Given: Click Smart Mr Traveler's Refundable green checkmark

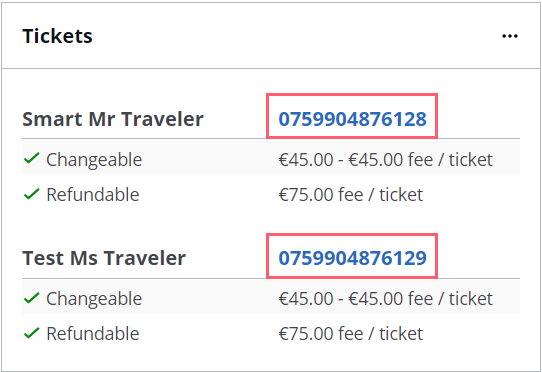Looking at the screenshot, I should point(31,194).
